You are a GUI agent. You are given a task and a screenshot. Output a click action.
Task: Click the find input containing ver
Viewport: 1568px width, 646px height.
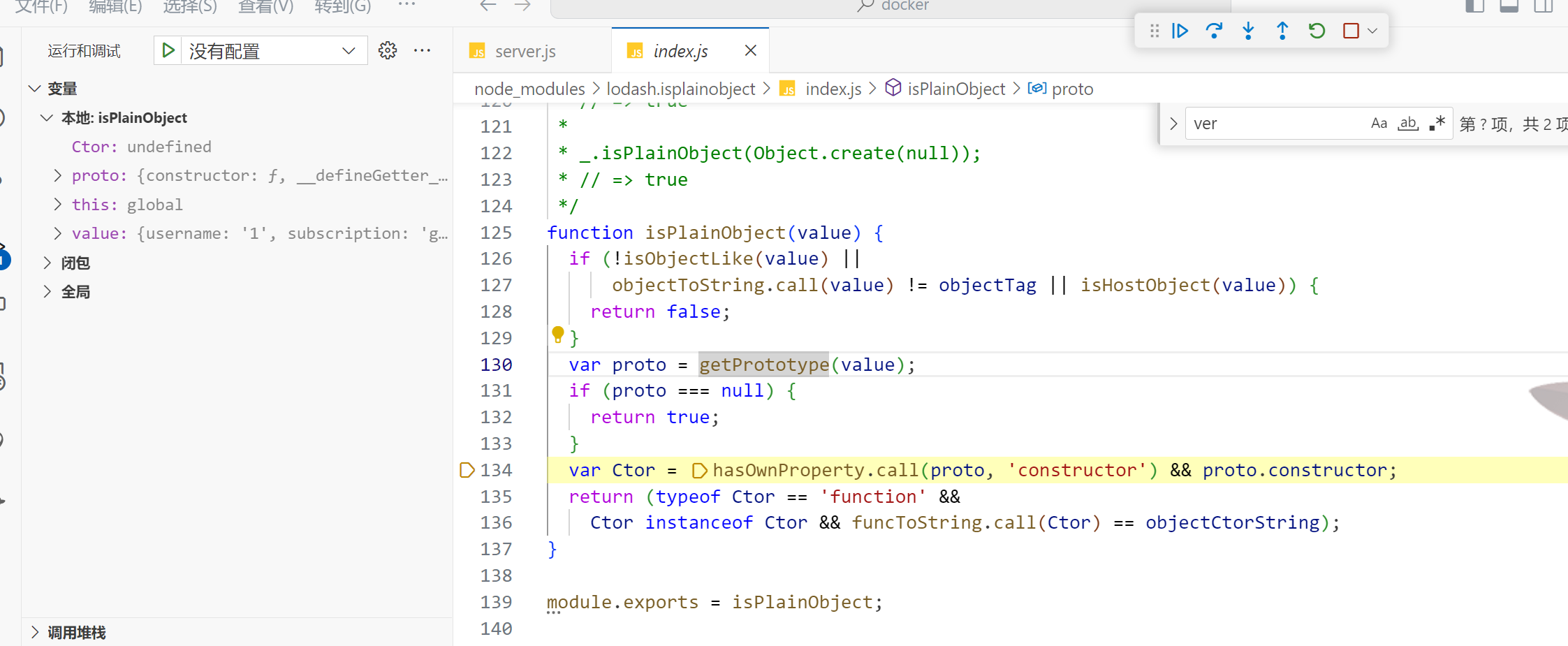click(1277, 124)
